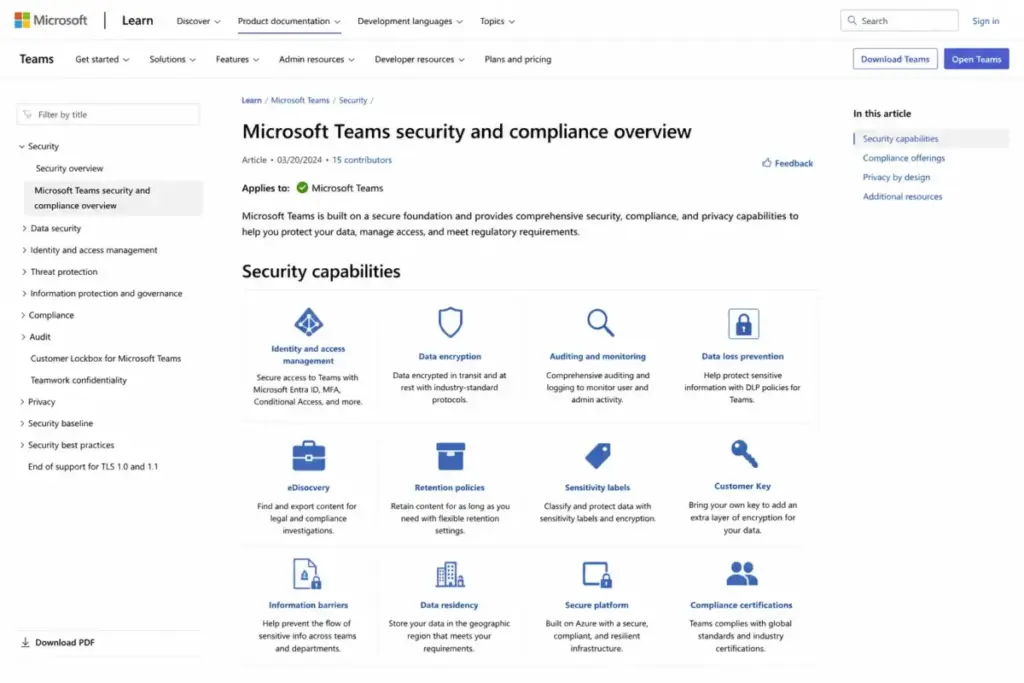1024x683 pixels.
Task: Expand the Threat protection tree node
Action: (x=24, y=271)
